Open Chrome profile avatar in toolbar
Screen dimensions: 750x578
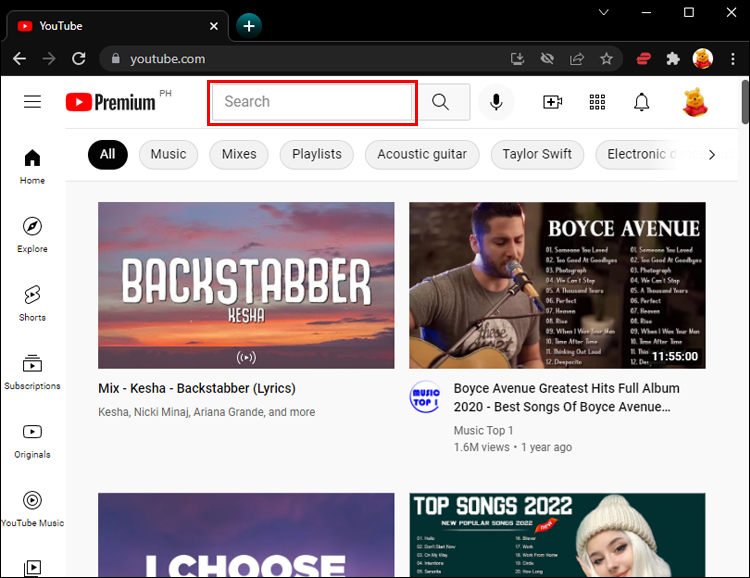(x=703, y=59)
